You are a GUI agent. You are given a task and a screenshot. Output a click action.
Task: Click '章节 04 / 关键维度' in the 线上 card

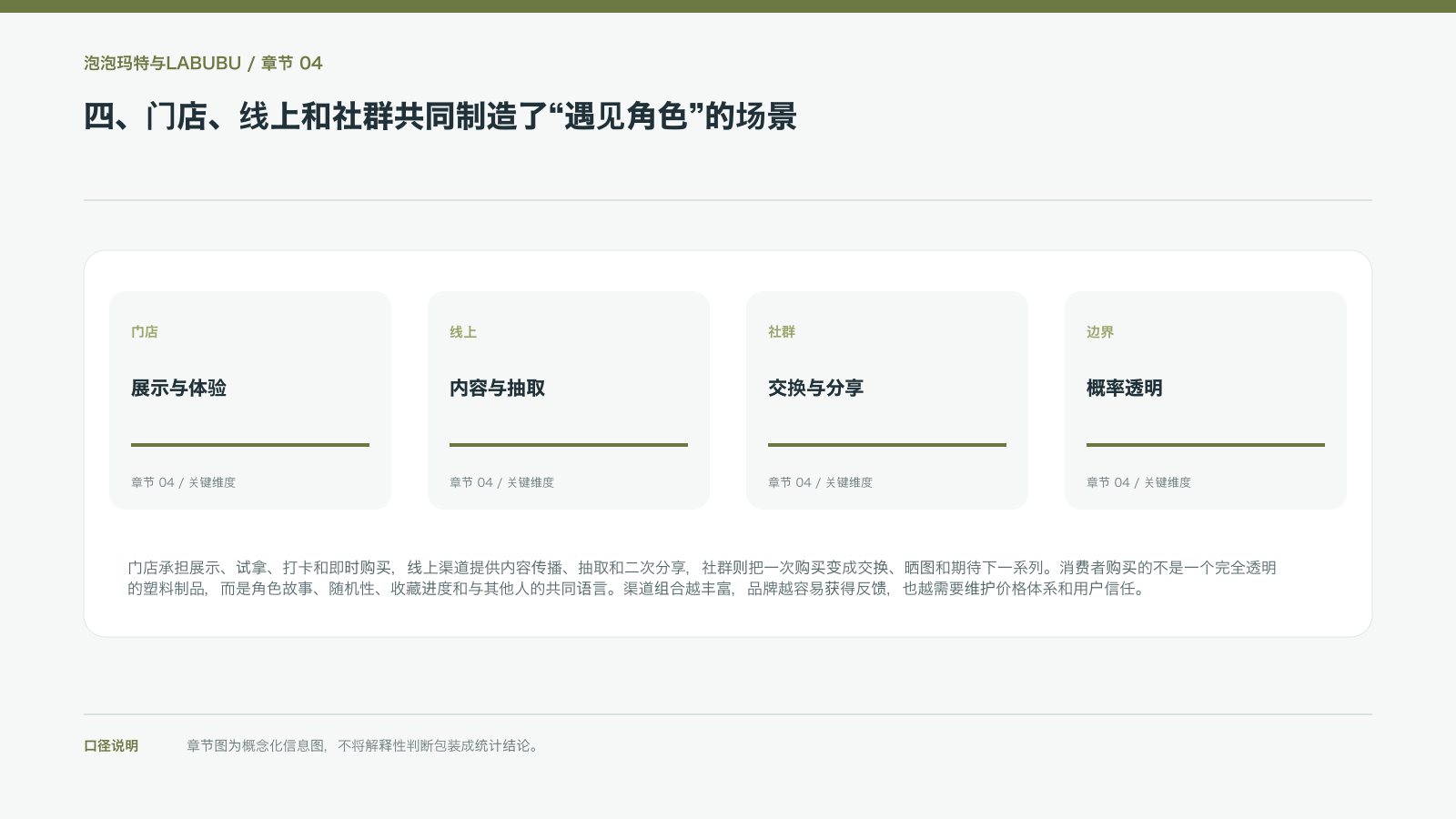(501, 482)
